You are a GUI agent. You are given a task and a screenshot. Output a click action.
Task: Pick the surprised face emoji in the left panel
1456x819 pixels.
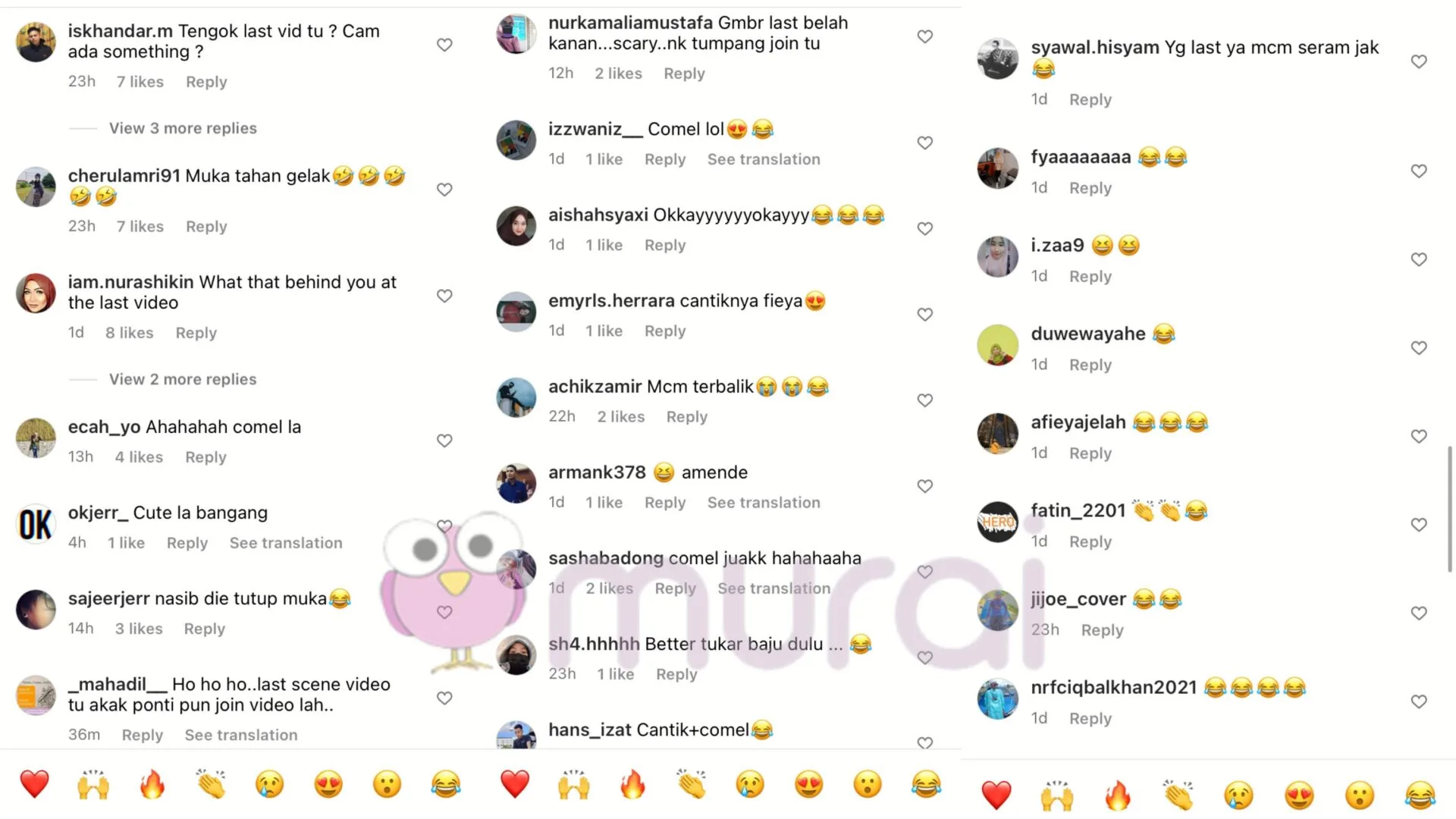(387, 784)
